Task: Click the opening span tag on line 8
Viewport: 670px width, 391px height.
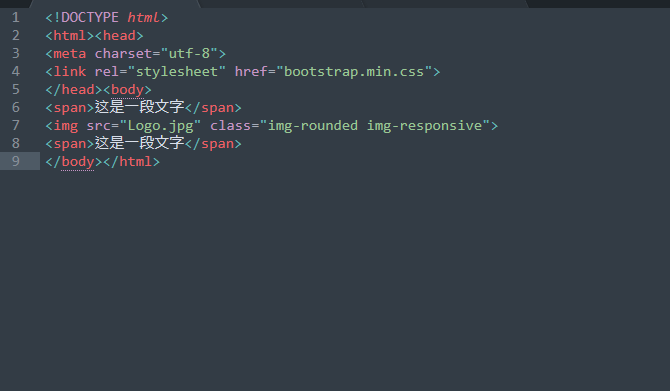Action: click(70, 144)
